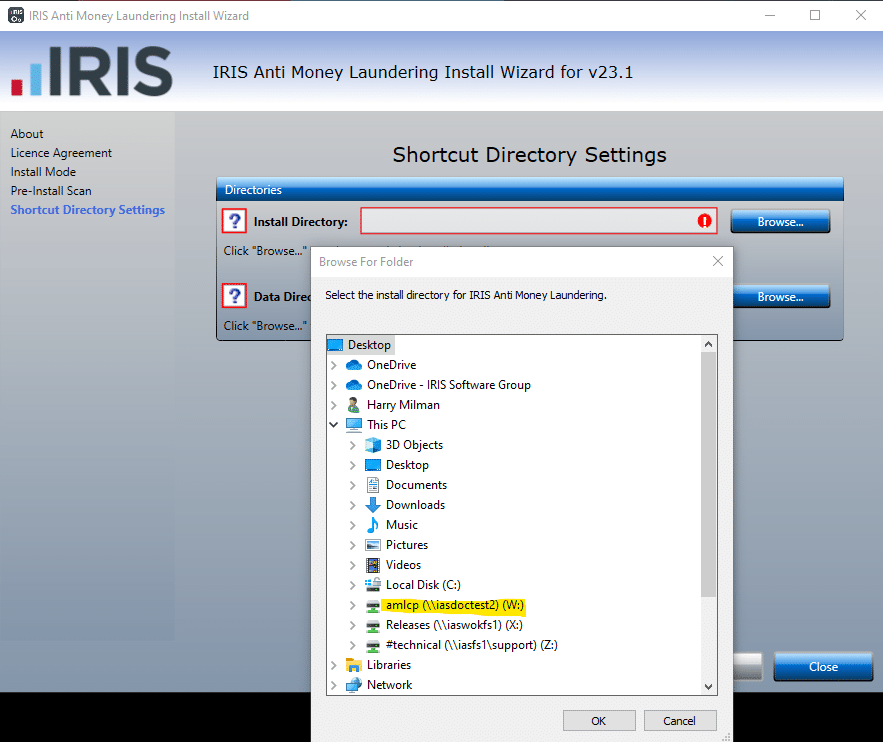This screenshot has height=742, width=883.
Task: Expand the Harry Milman node
Action: click(x=334, y=405)
